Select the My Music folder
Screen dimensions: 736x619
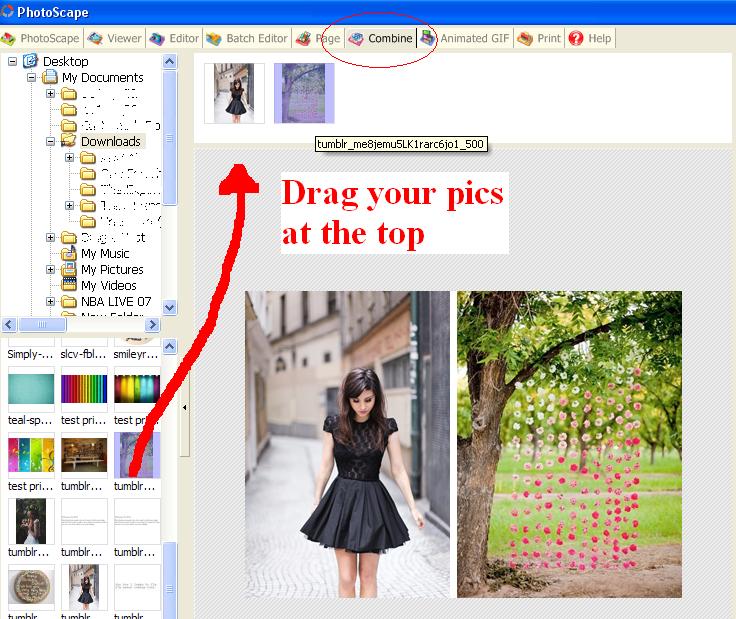[x=105, y=254]
